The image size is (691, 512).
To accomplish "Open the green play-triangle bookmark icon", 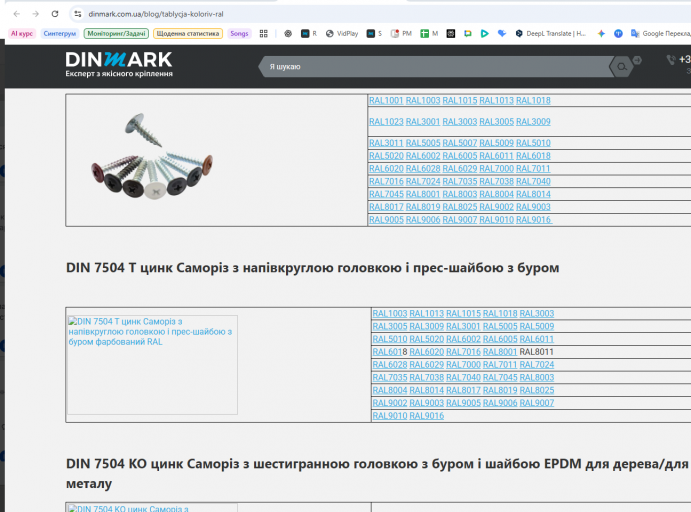I will [485, 33].
